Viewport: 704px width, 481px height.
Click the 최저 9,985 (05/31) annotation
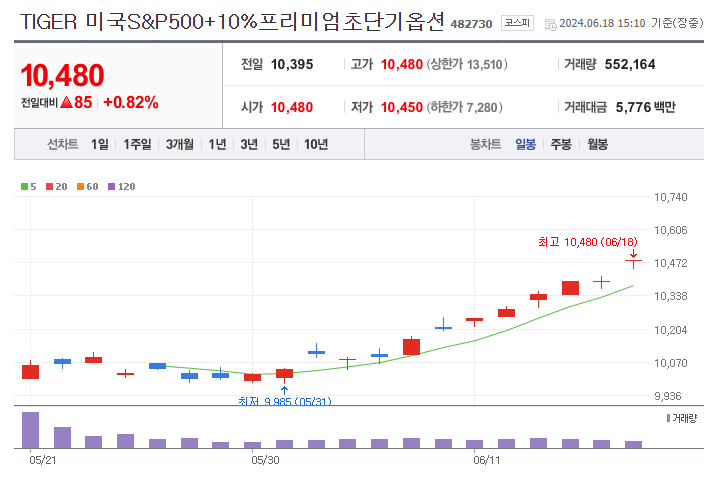tap(285, 401)
